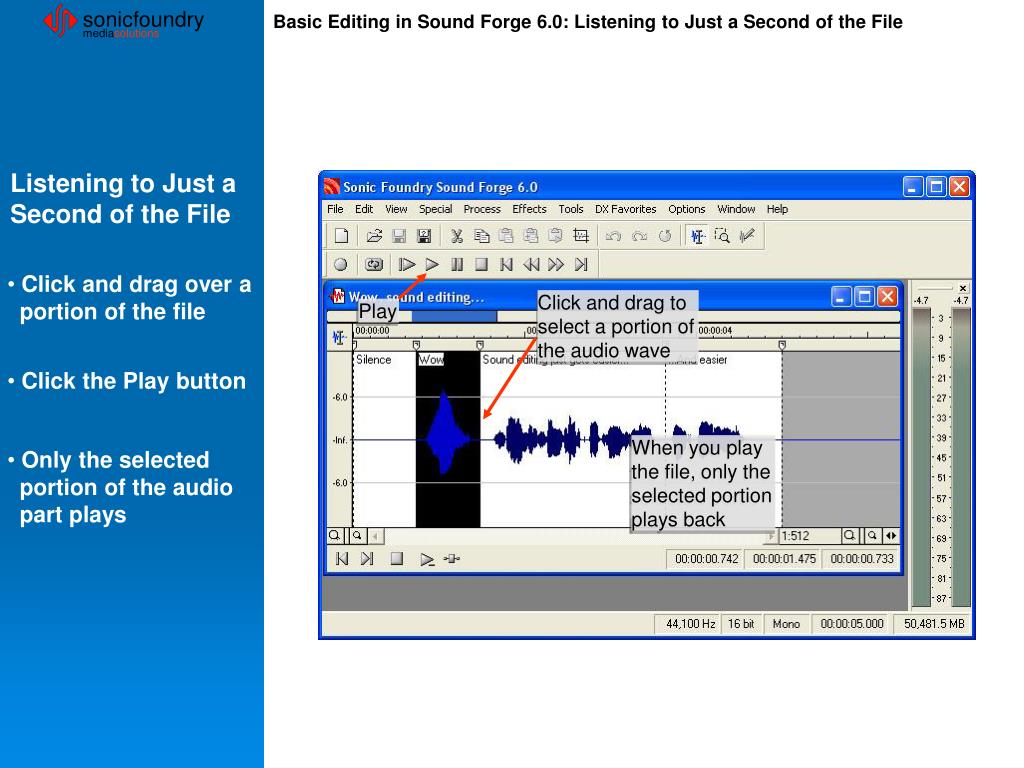Viewport: 1024px width, 768px height.
Task: Open the Options menu
Action: click(686, 209)
